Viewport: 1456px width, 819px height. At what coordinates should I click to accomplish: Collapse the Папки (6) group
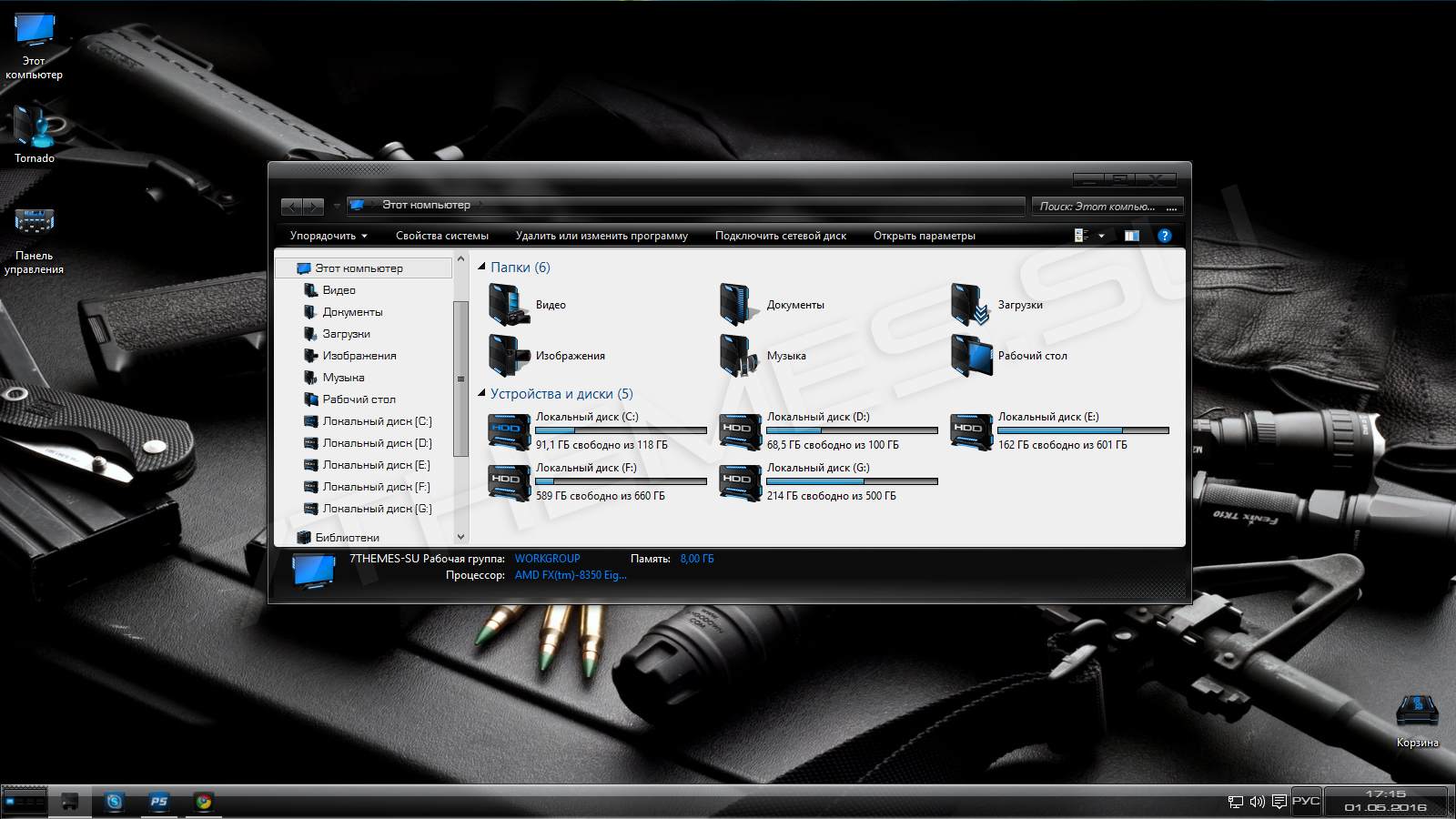pos(482,267)
